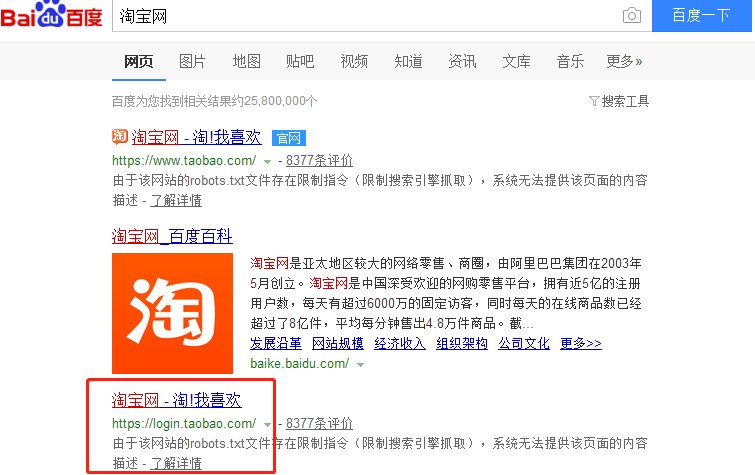The width and height of the screenshot is (755, 475).
Task: Open the 视频 tab
Action: 354,62
